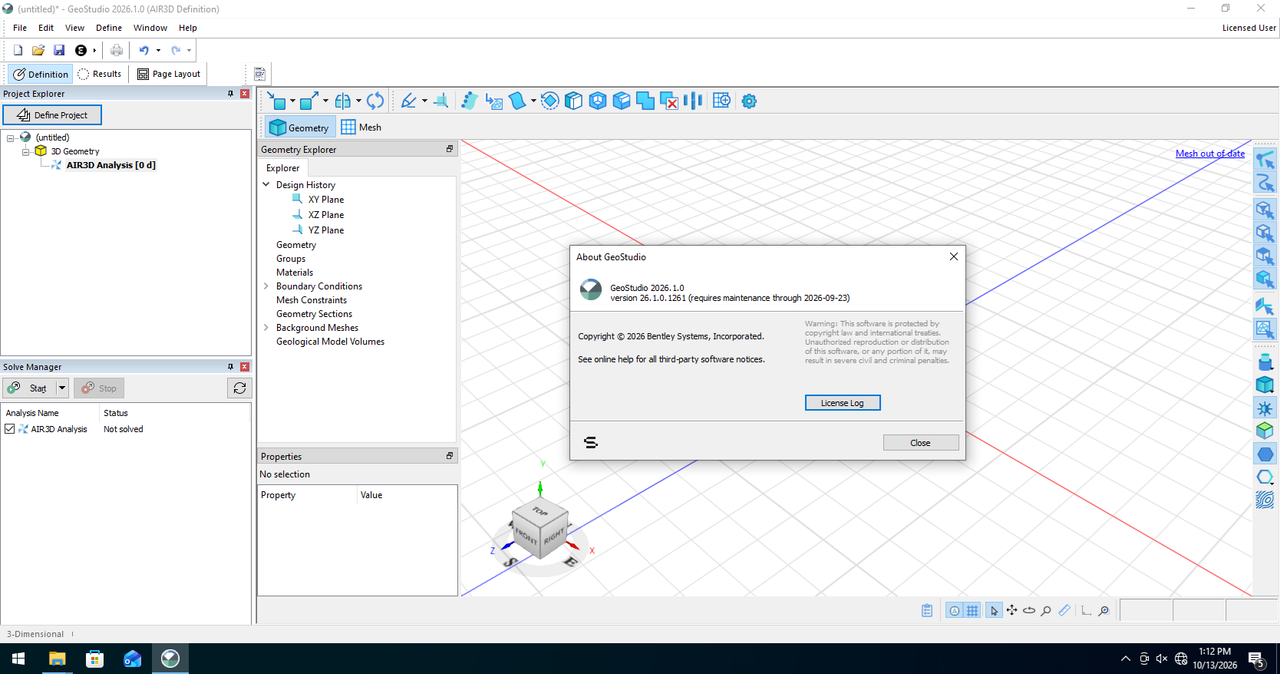The image size is (1280, 674).
Task: Collapse the 3D Geometry tree node
Action: pyautogui.click(x=26, y=151)
